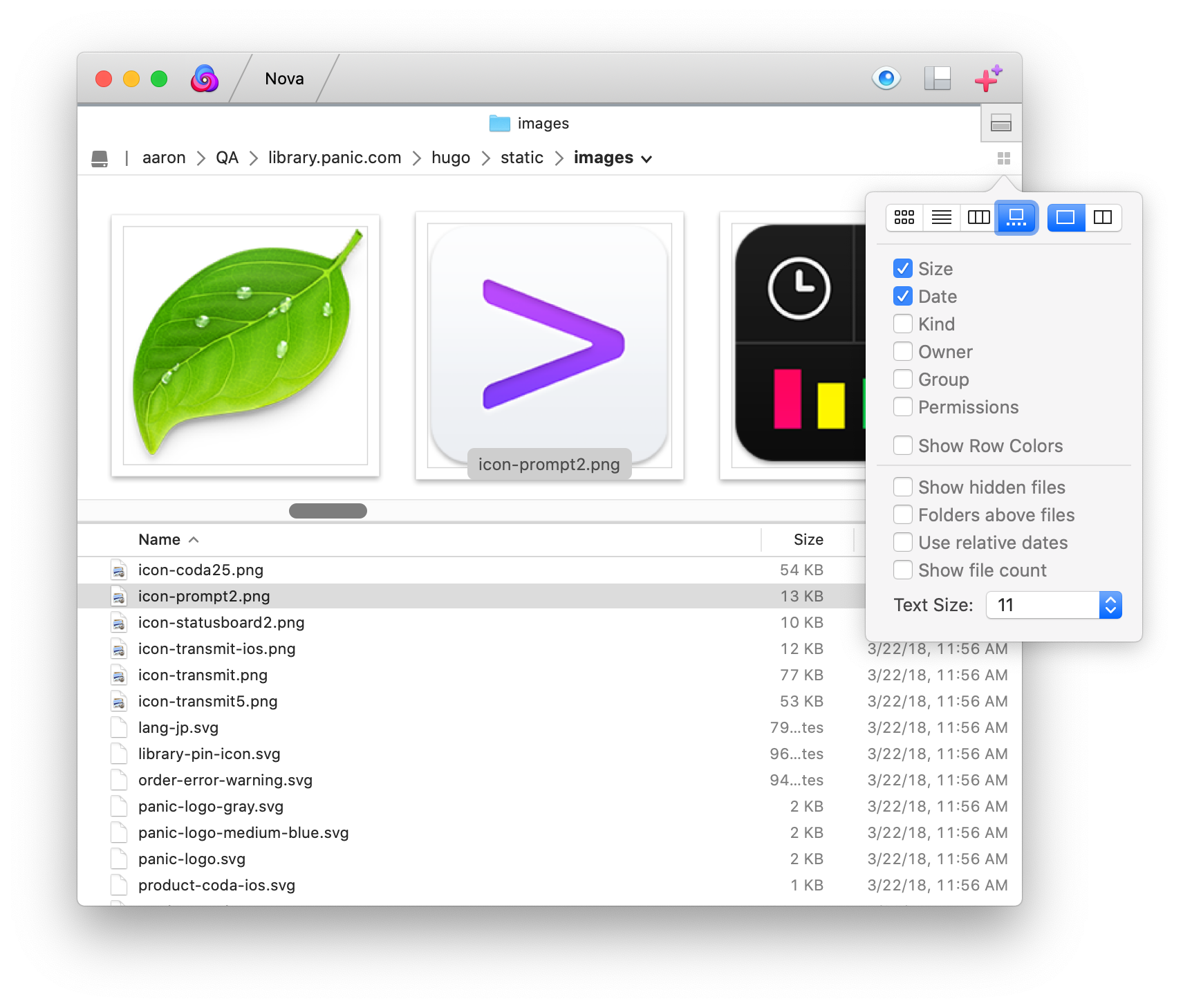Enable the Owner column checkbox
Image resolution: width=1192 pixels, height=1008 pixels.
(x=903, y=351)
